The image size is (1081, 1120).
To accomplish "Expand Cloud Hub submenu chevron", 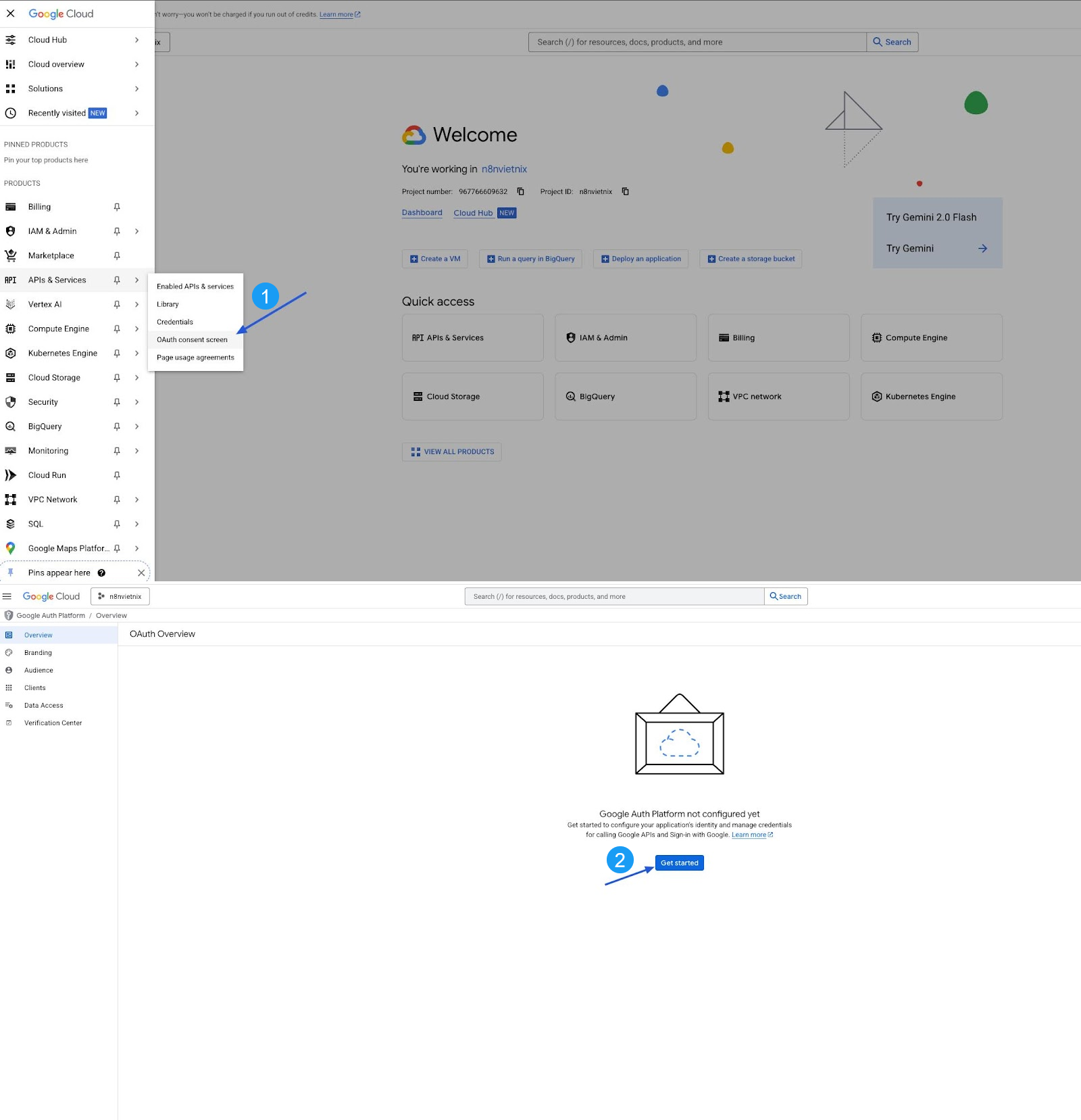I will coord(136,40).
